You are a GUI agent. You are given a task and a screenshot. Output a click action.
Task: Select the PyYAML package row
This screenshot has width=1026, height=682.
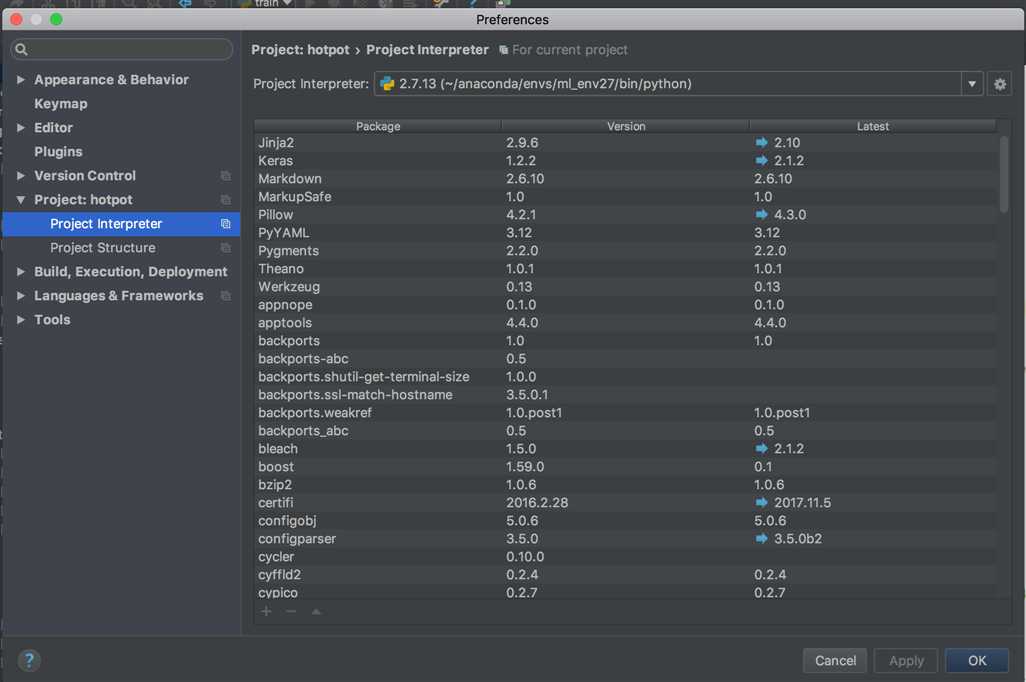626,232
